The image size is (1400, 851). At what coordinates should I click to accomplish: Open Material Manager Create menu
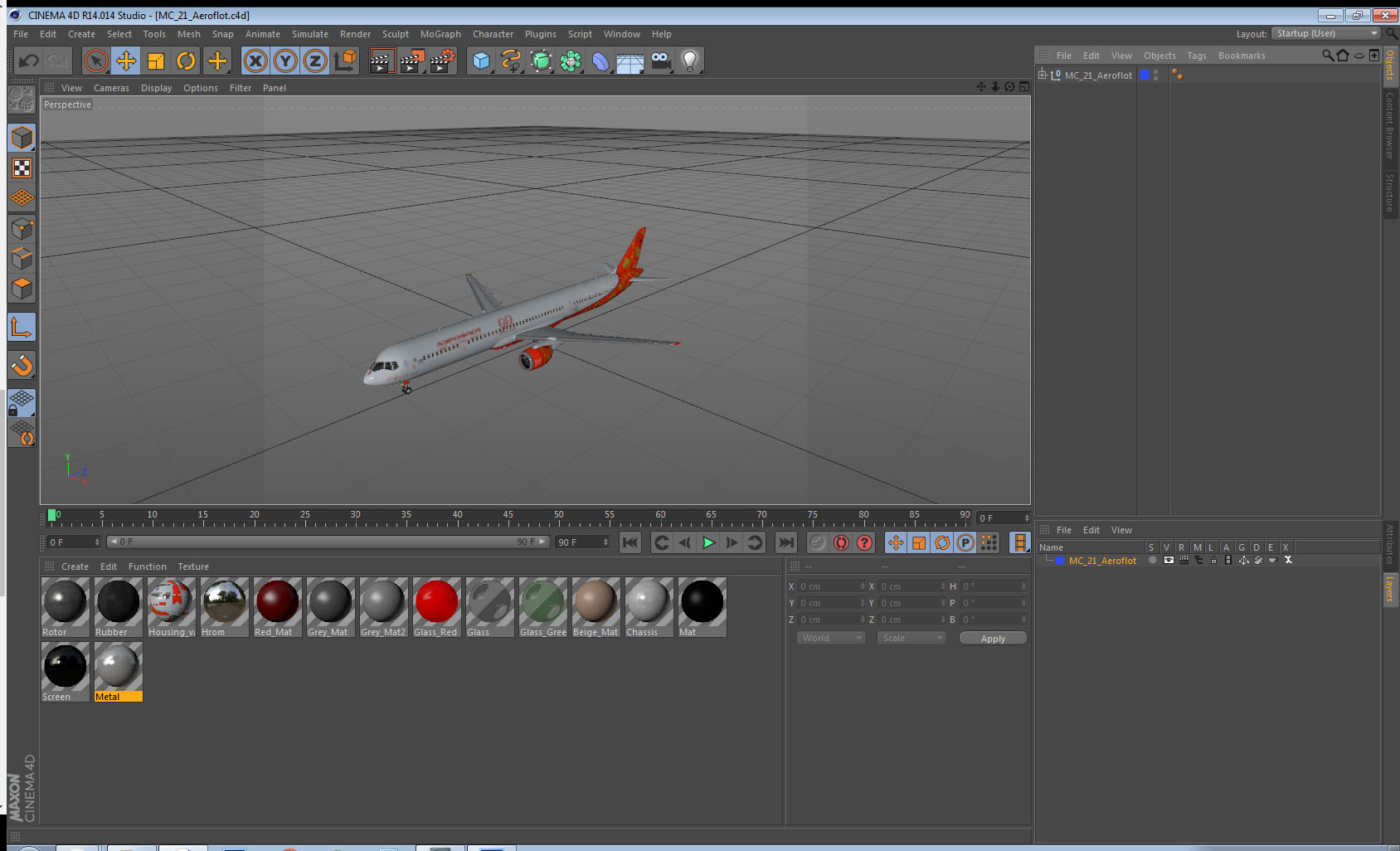(75, 567)
